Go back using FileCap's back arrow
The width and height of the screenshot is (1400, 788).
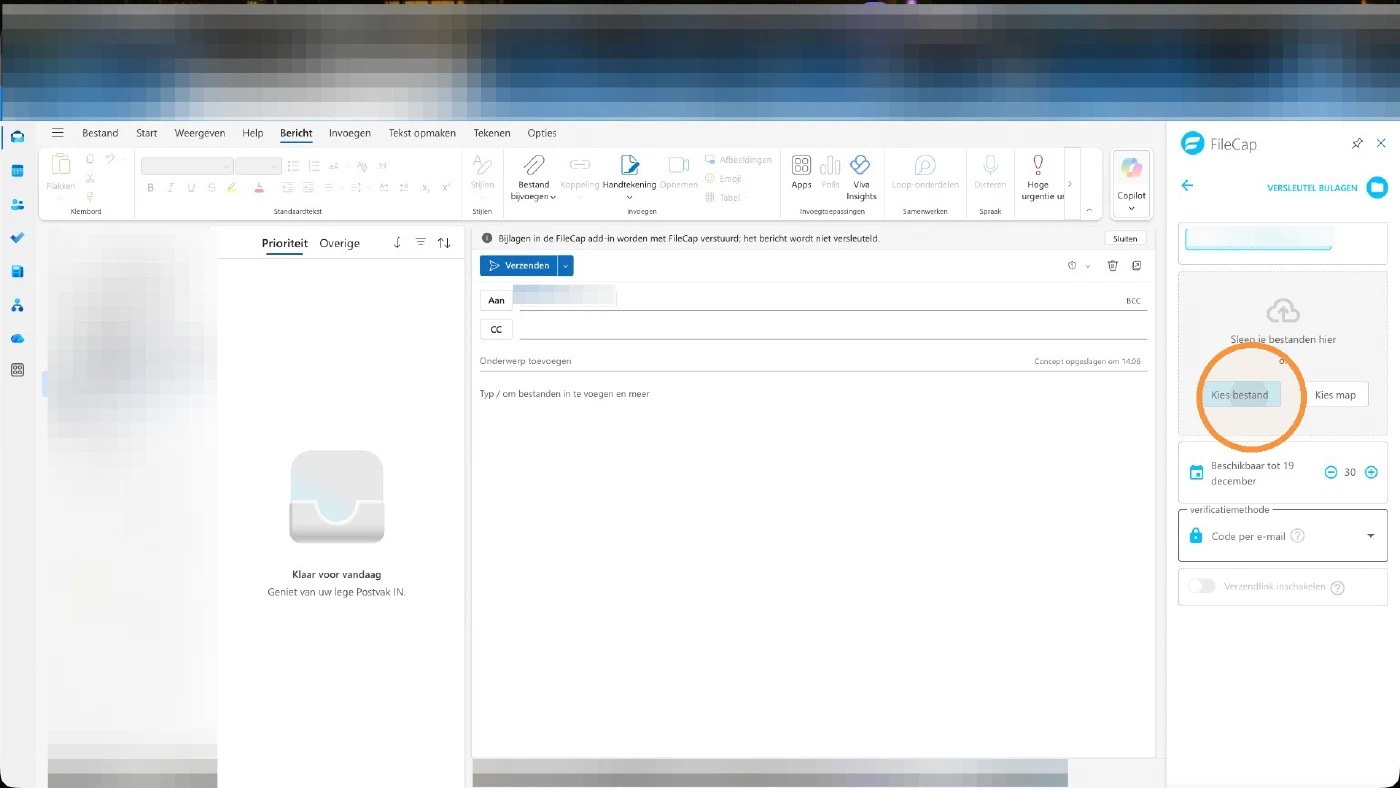pyautogui.click(x=1188, y=185)
